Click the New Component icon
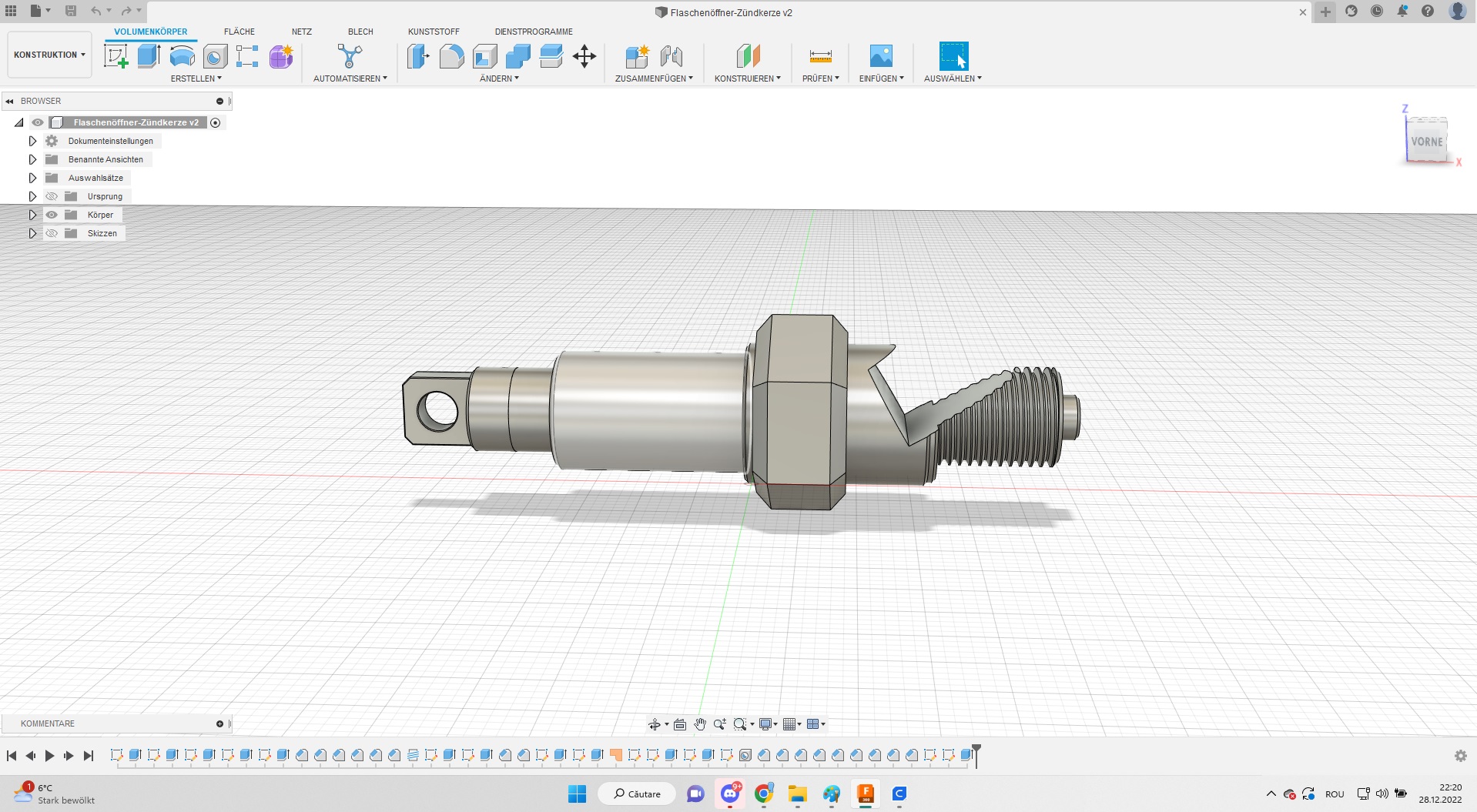 637,56
